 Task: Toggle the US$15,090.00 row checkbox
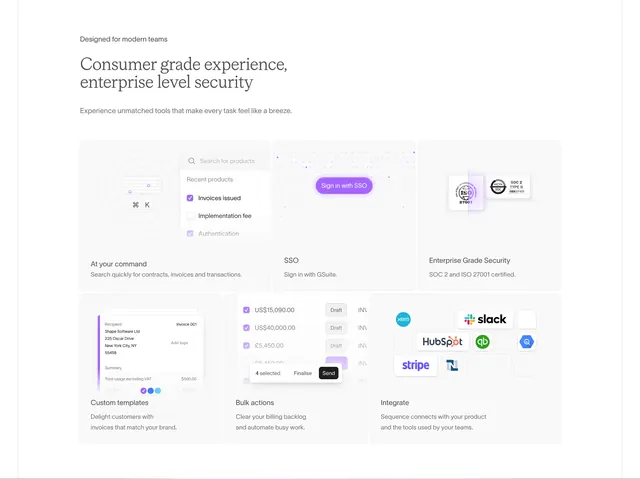[x=246, y=310]
